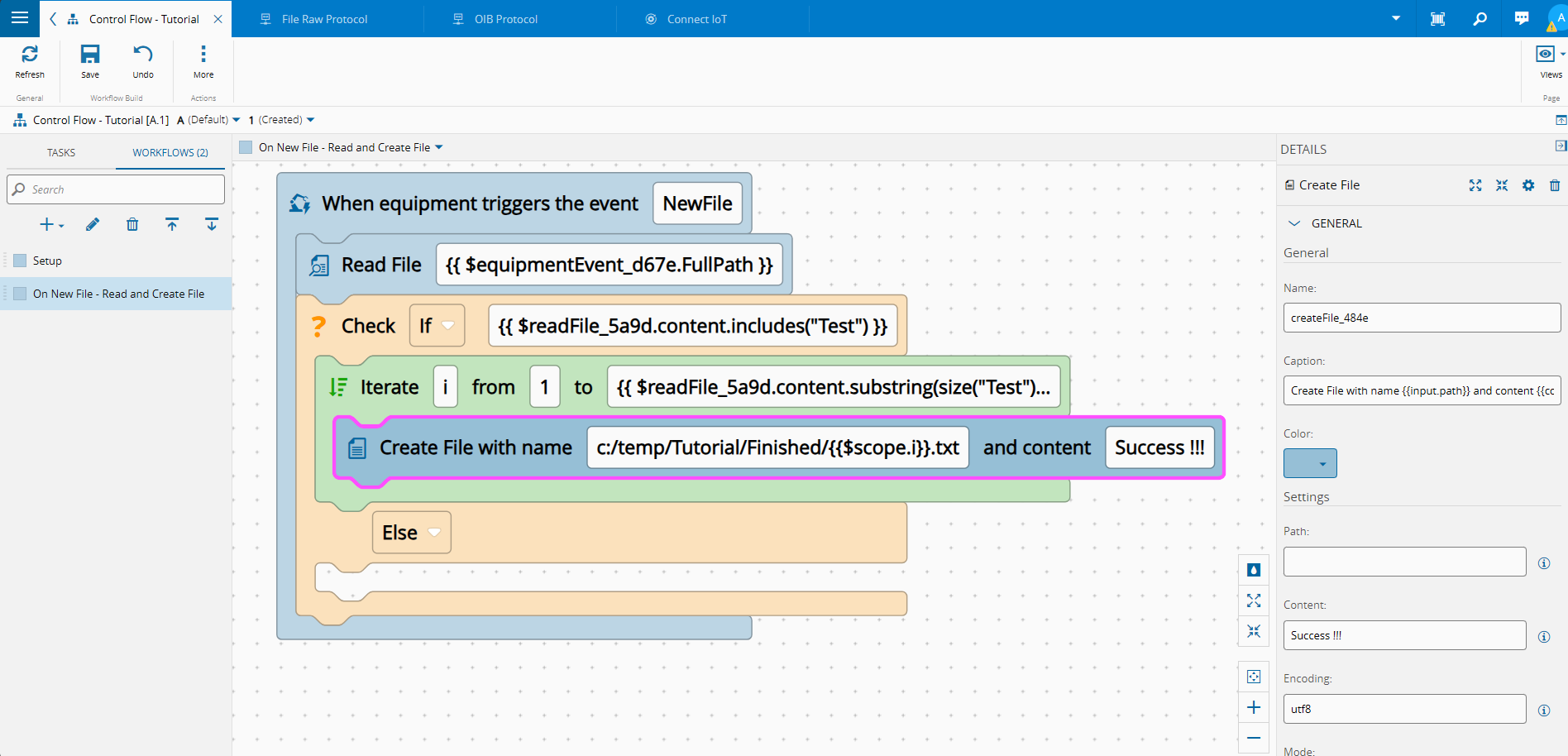Screen dimensions: 1568x756
Task: Click the Path field info icon
Action: 1543,563
